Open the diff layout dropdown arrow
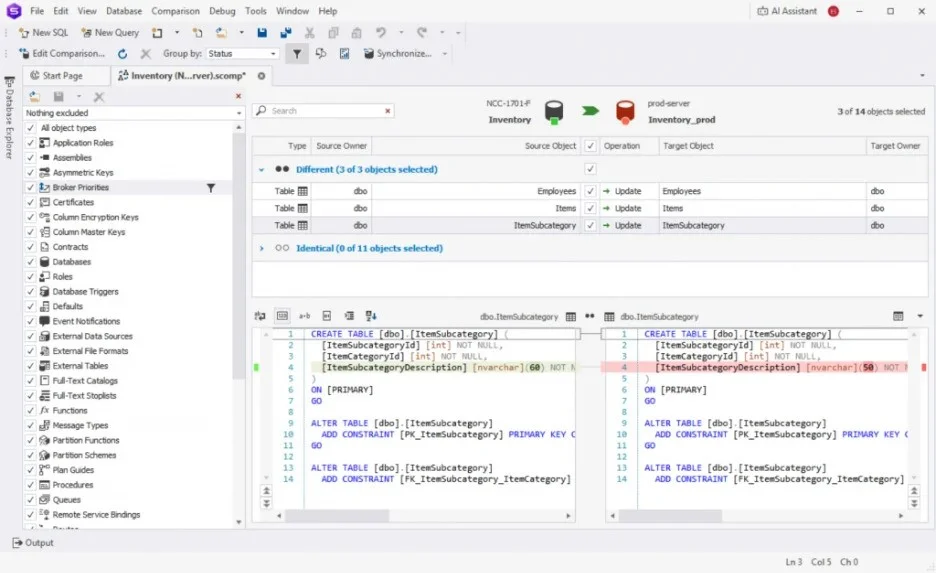The width and height of the screenshot is (936, 573). 920,316
